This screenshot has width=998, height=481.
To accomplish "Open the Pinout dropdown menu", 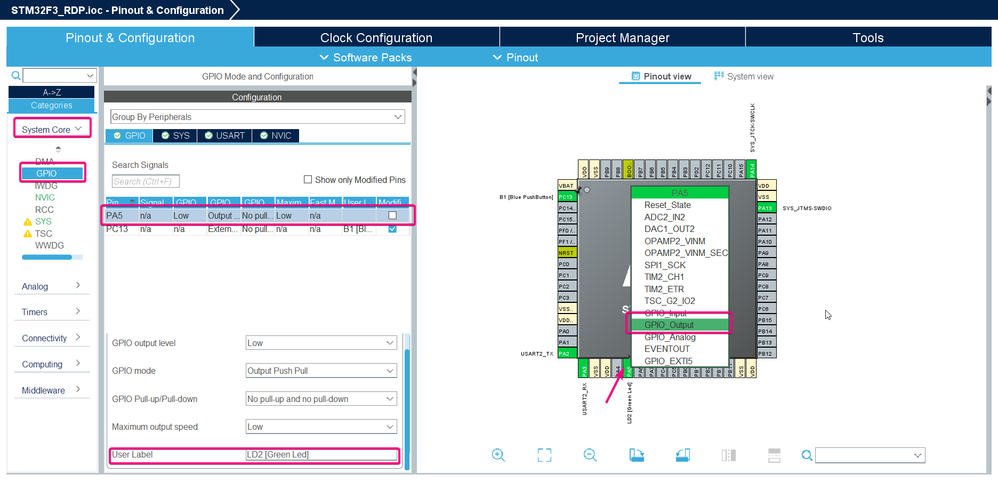I will [516, 57].
